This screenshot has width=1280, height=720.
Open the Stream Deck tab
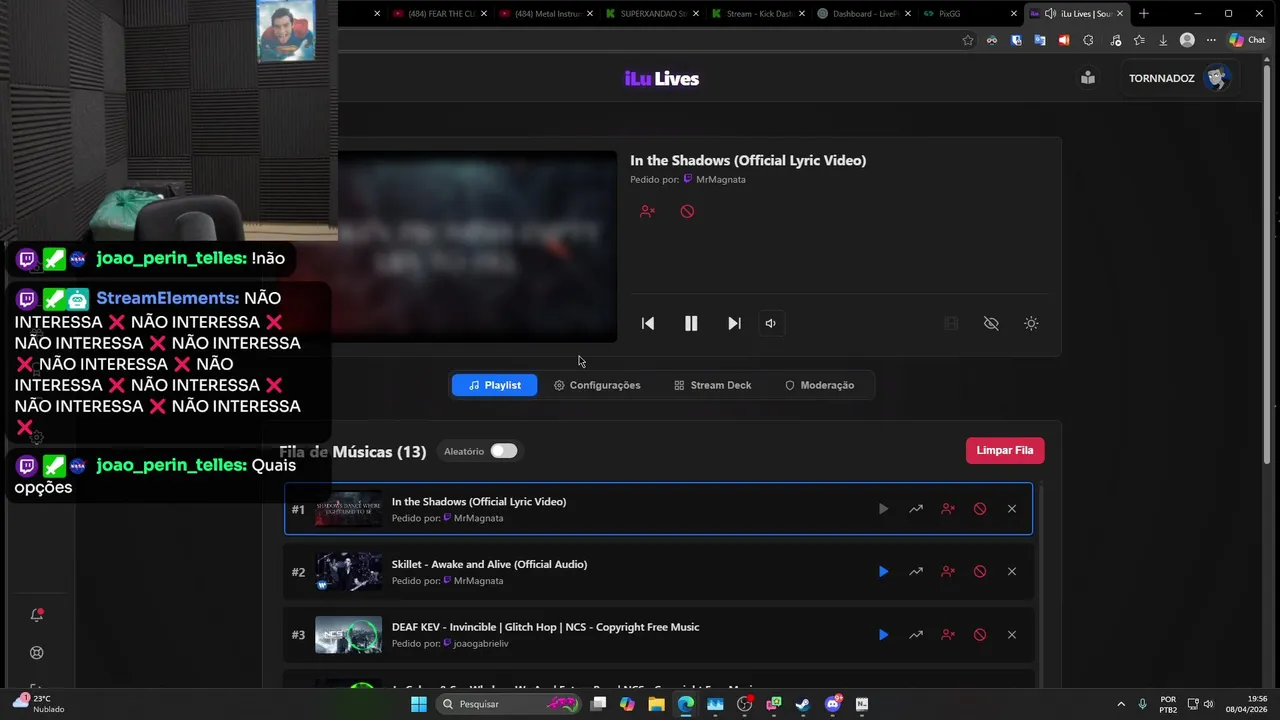[x=712, y=385]
